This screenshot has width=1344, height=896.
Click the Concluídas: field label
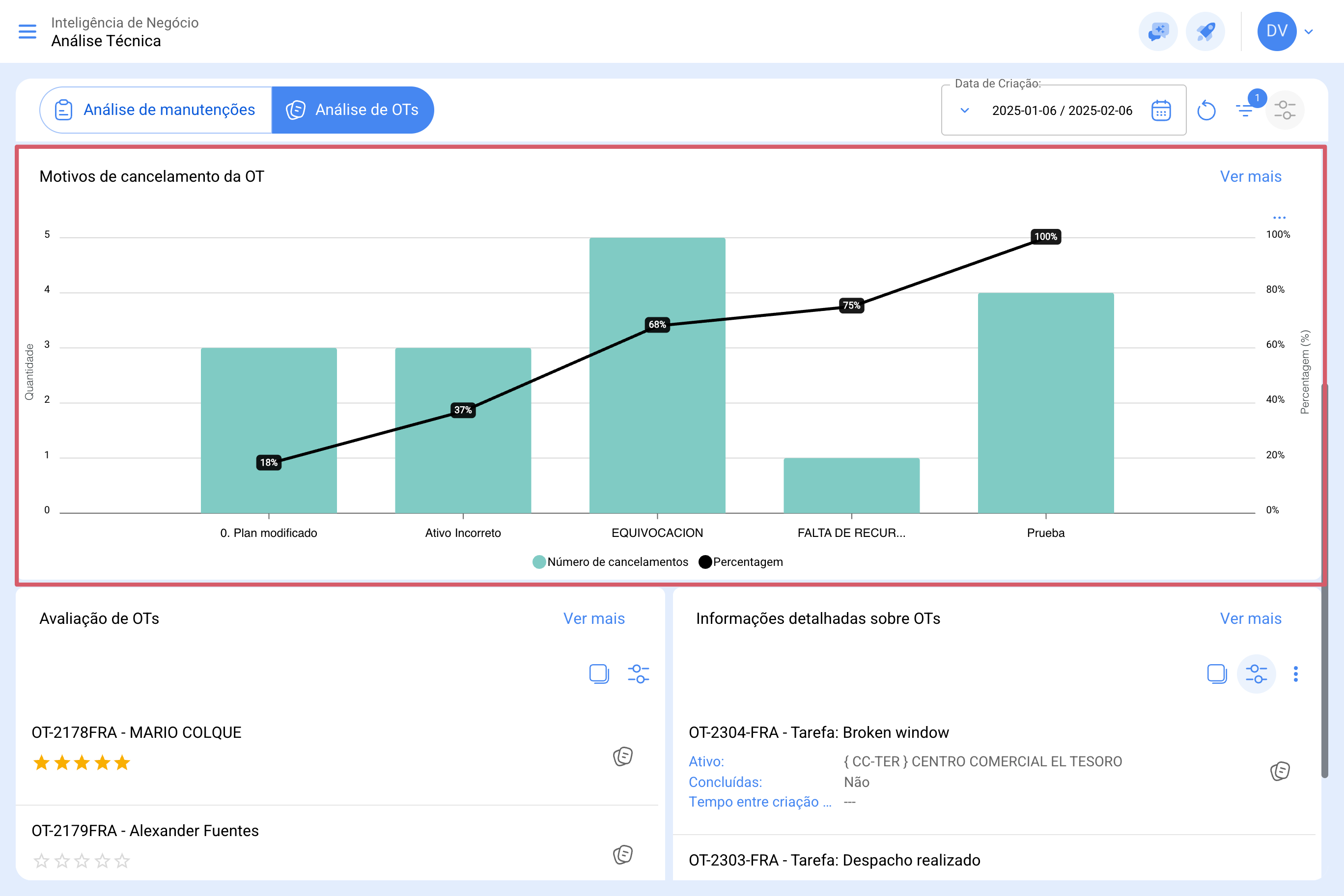(725, 783)
